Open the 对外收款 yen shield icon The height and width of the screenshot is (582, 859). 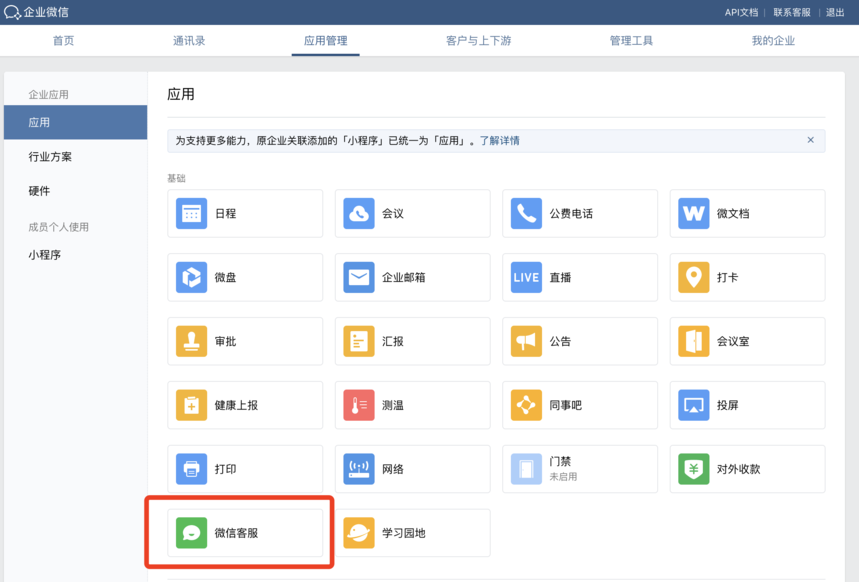click(x=694, y=469)
